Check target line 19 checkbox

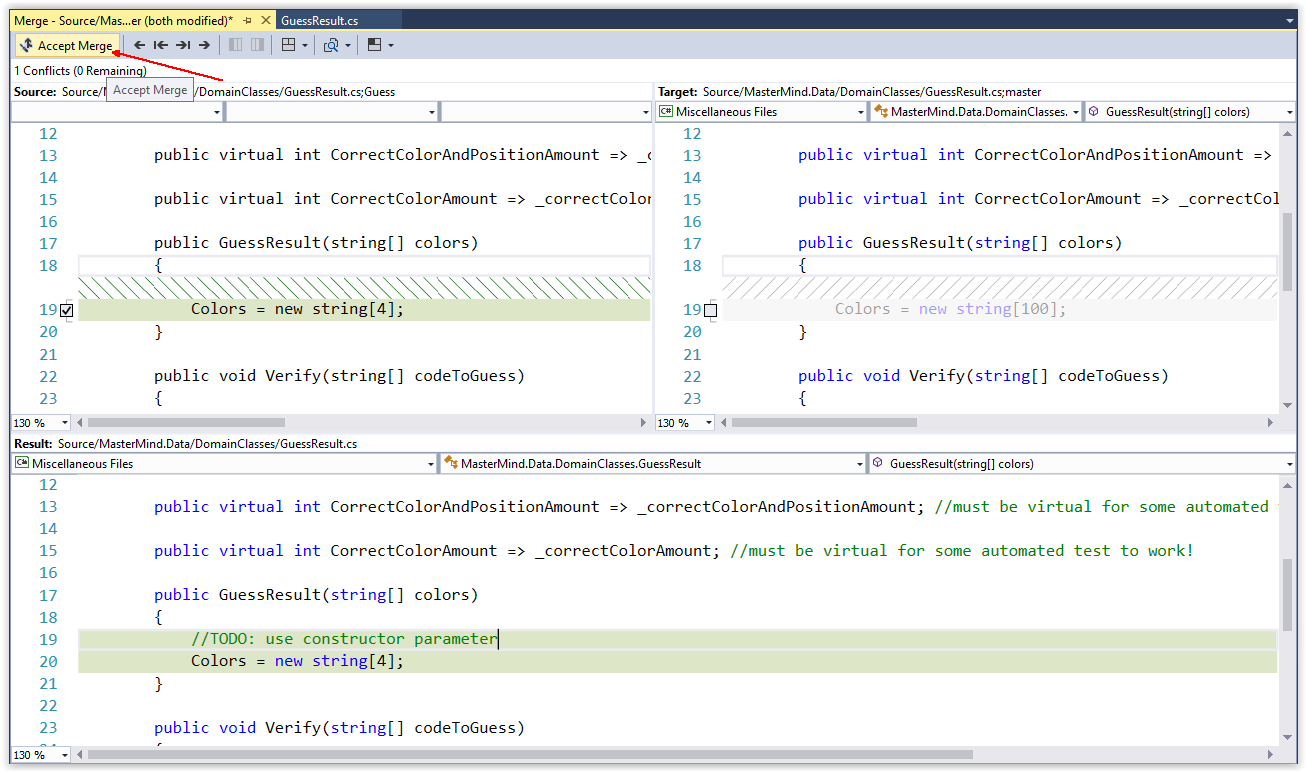pos(710,311)
